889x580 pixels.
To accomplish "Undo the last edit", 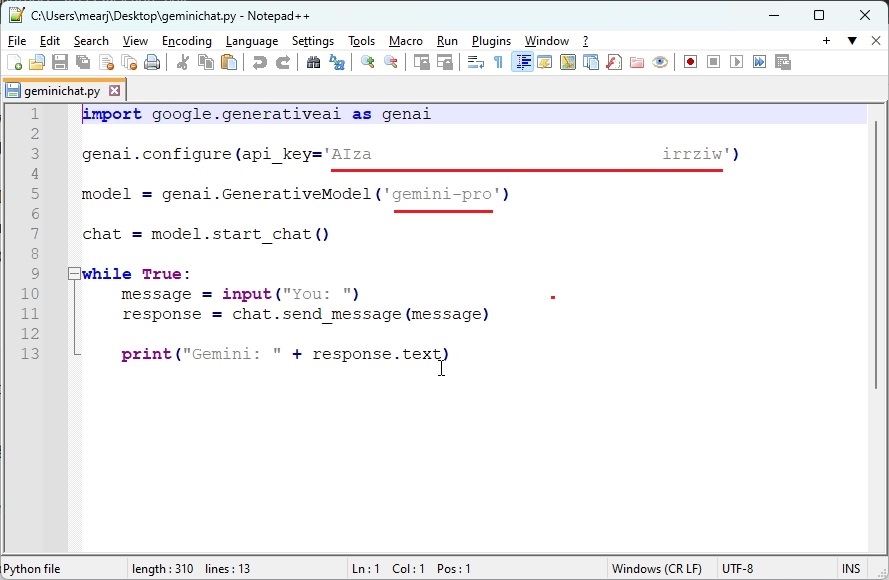I will pyautogui.click(x=258, y=61).
